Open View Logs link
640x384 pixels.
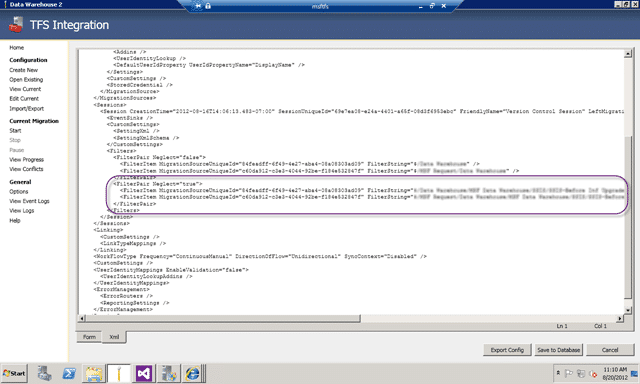point(22,211)
